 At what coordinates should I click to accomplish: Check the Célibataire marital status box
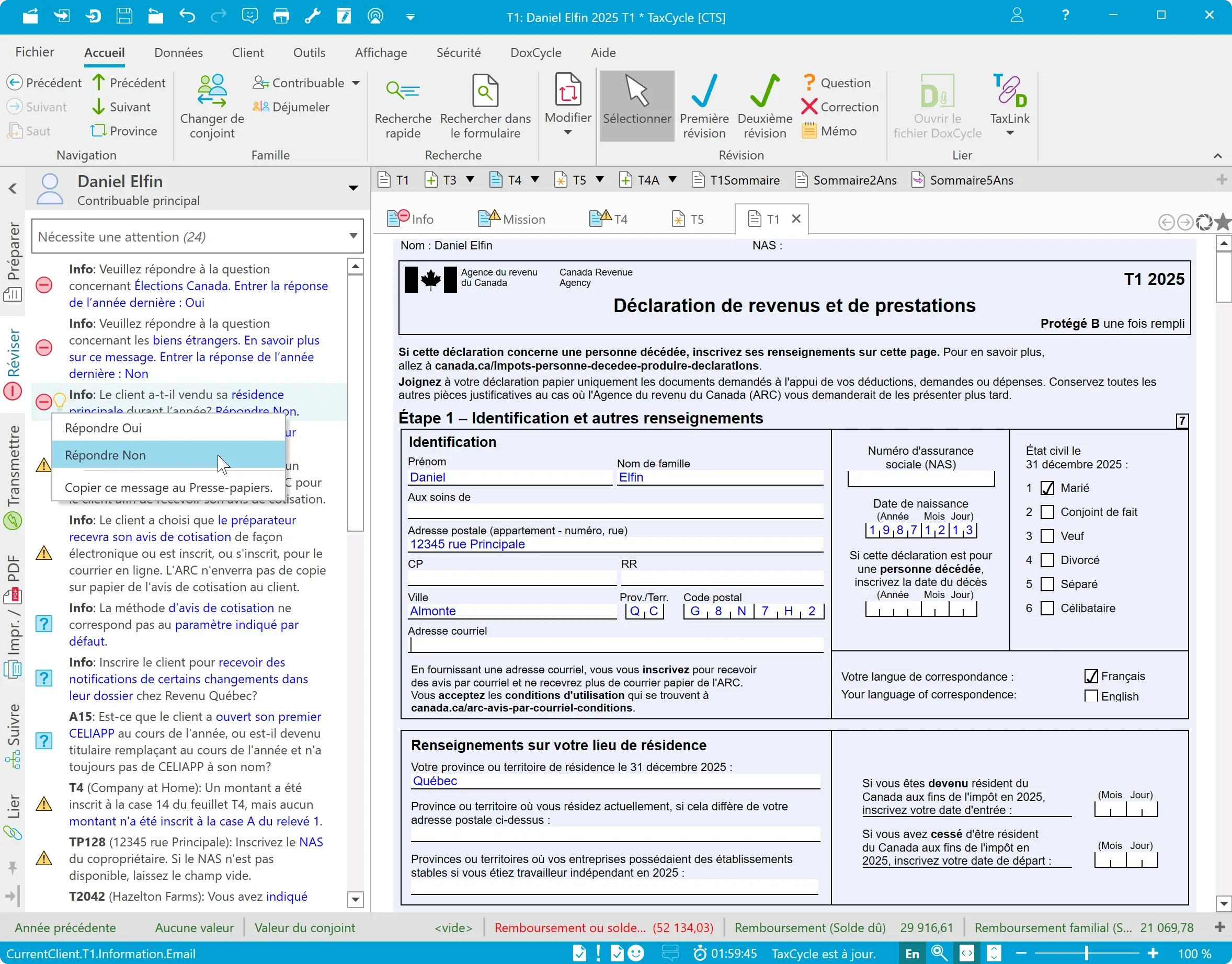pos(1047,609)
